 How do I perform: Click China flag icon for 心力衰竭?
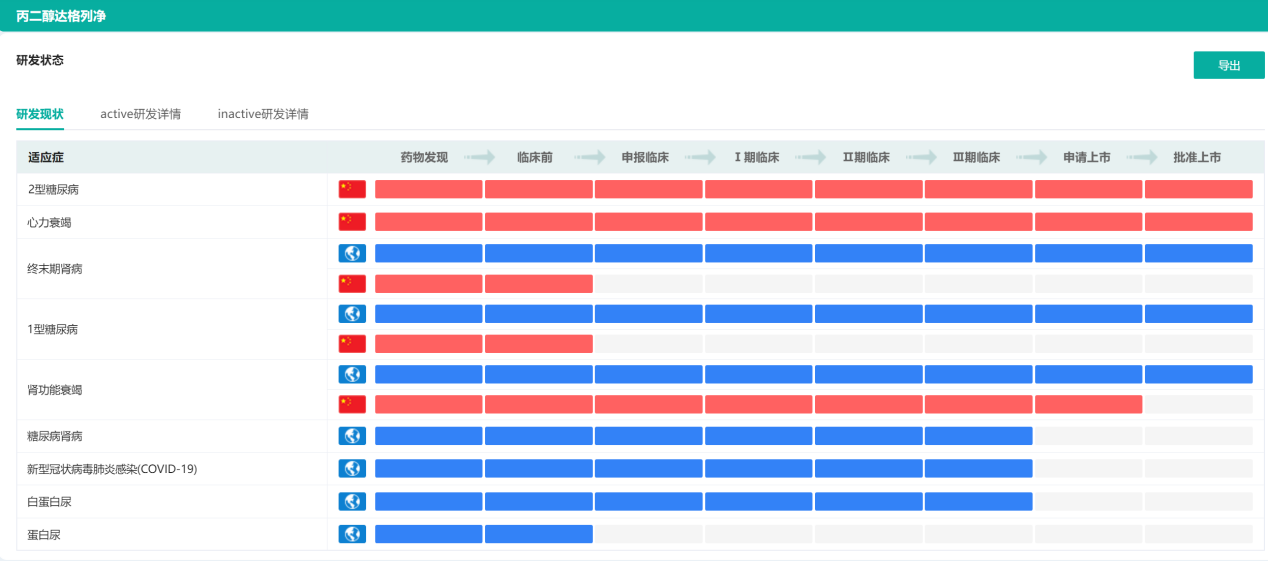pos(352,222)
